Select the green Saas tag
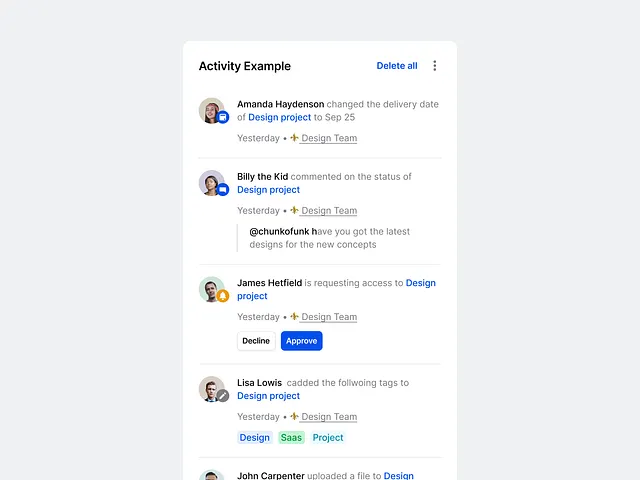Screen dimensions: 640x480 (291, 438)
